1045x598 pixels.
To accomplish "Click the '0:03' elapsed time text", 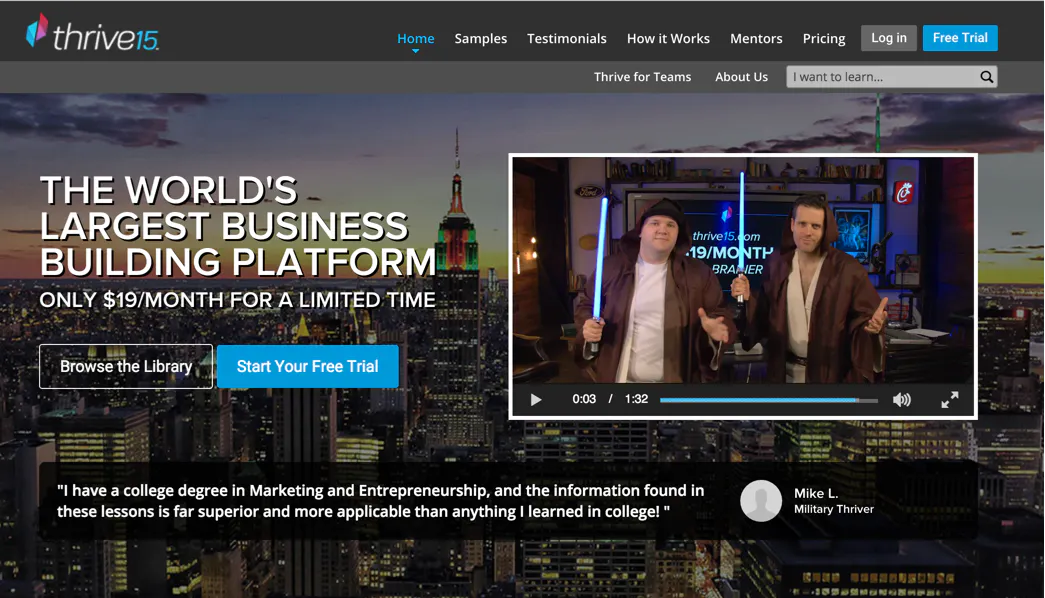I will (584, 399).
